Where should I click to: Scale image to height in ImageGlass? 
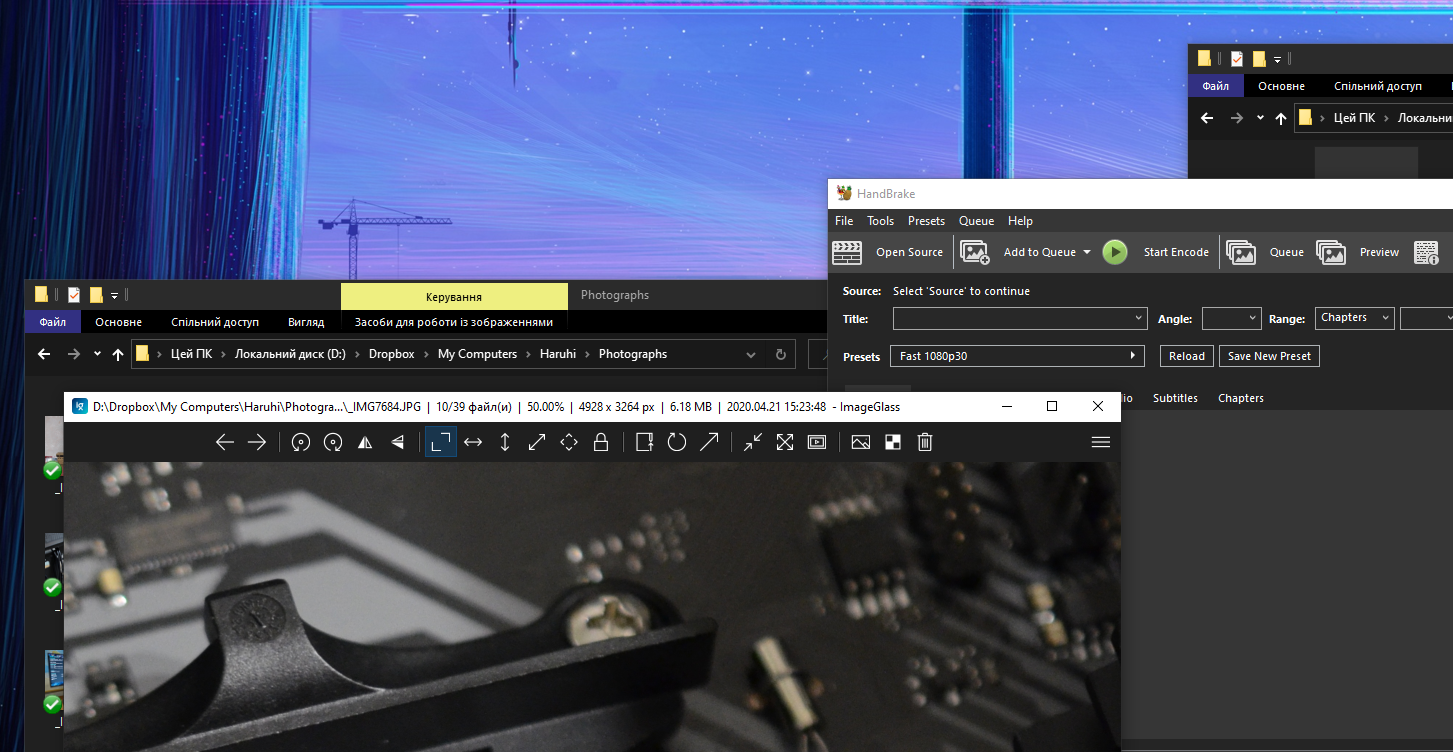coord(505,442)
